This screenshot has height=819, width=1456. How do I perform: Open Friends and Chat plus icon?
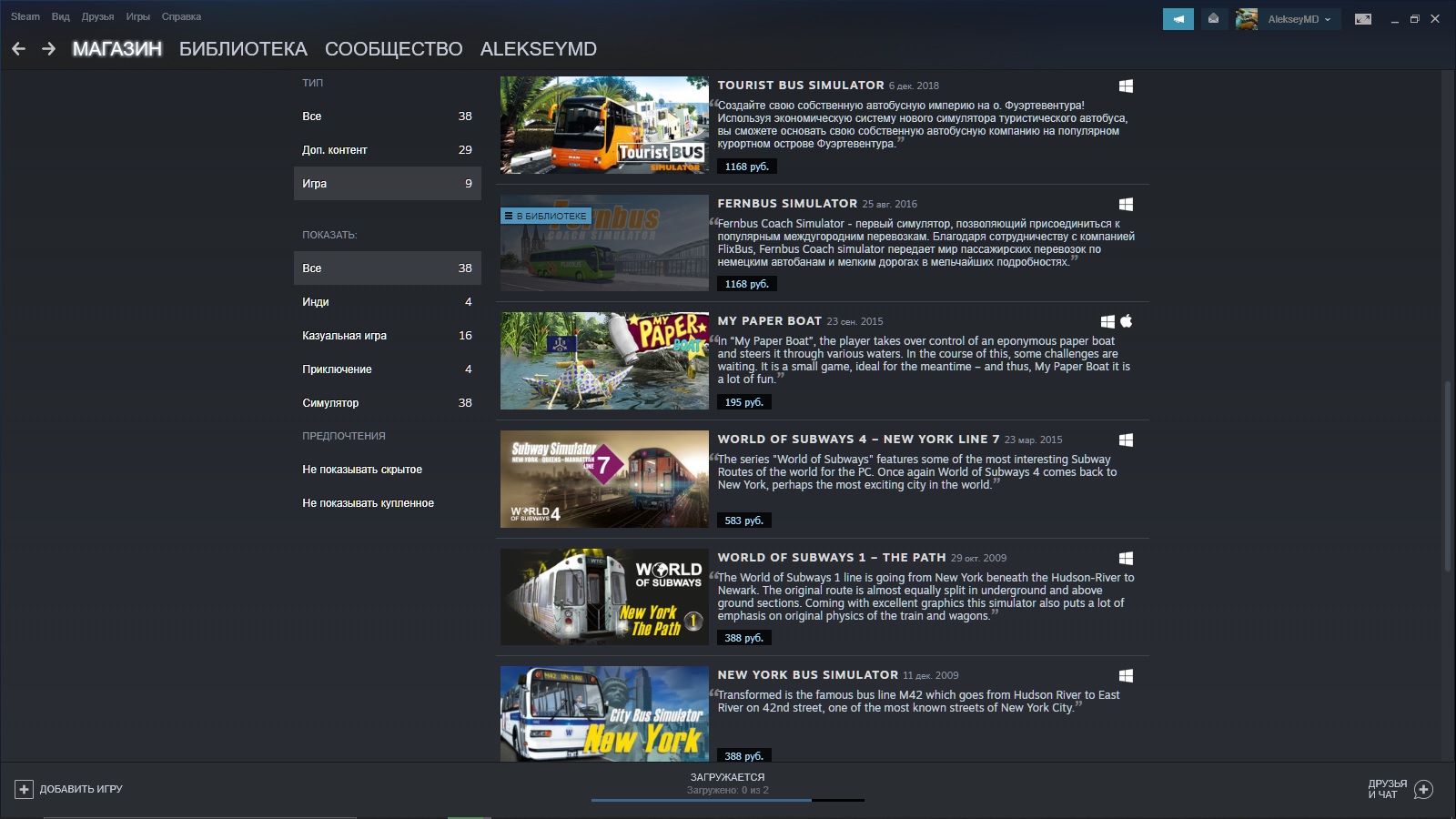pos(1424,789)
